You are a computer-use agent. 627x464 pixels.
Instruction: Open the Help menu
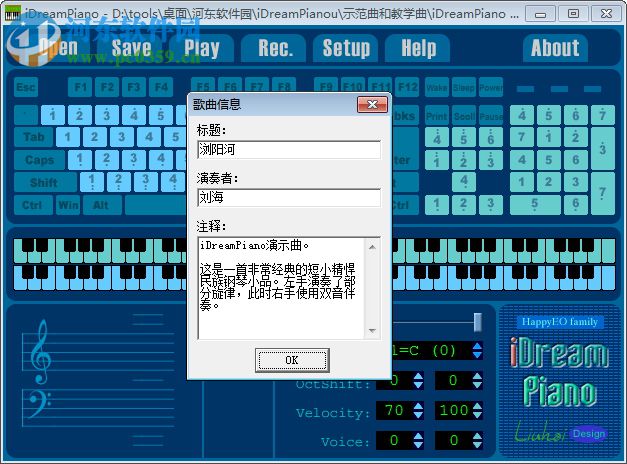point(418,48)
